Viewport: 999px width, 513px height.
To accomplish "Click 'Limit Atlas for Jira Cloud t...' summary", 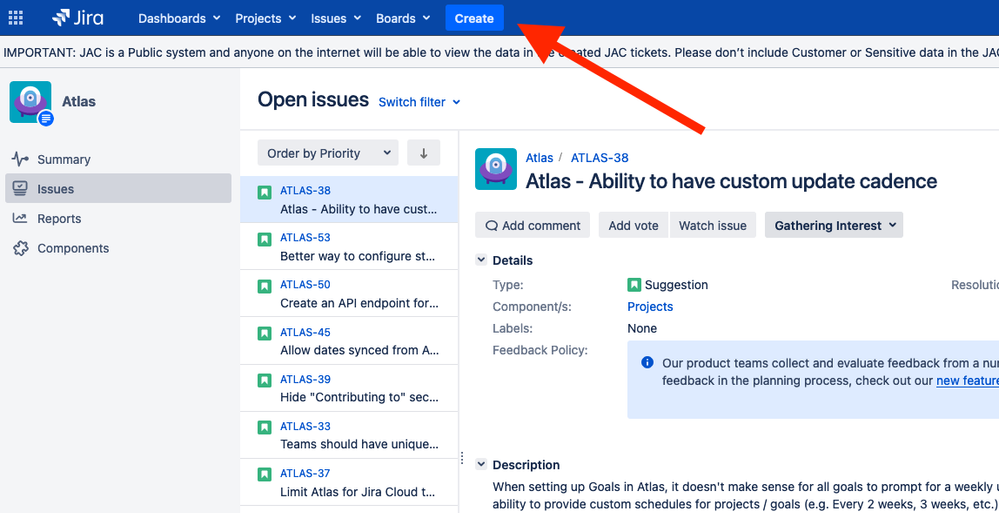I will (359, 492).
